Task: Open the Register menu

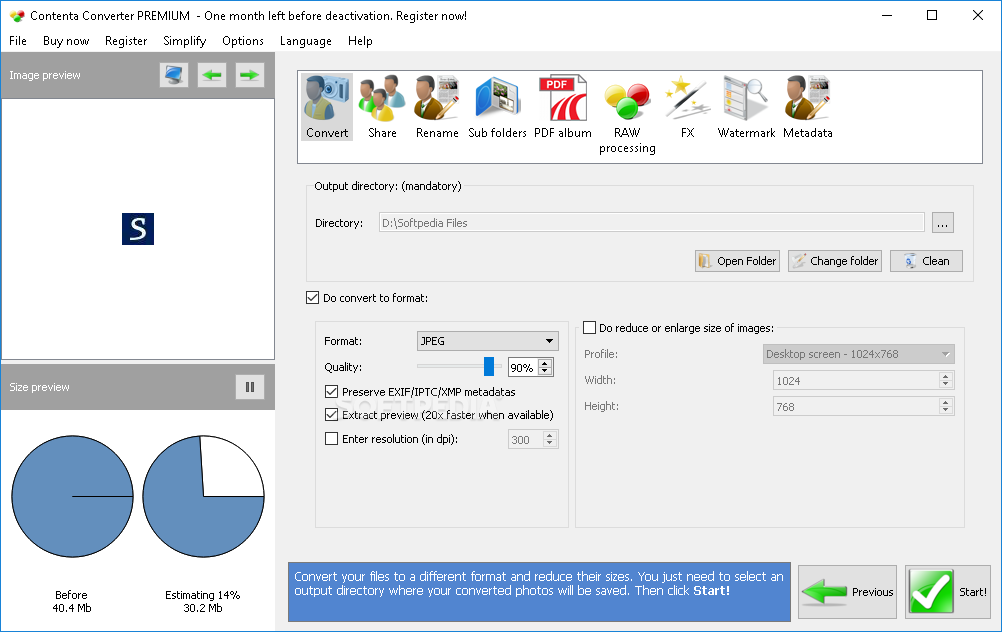Action: tap(126, 41)
